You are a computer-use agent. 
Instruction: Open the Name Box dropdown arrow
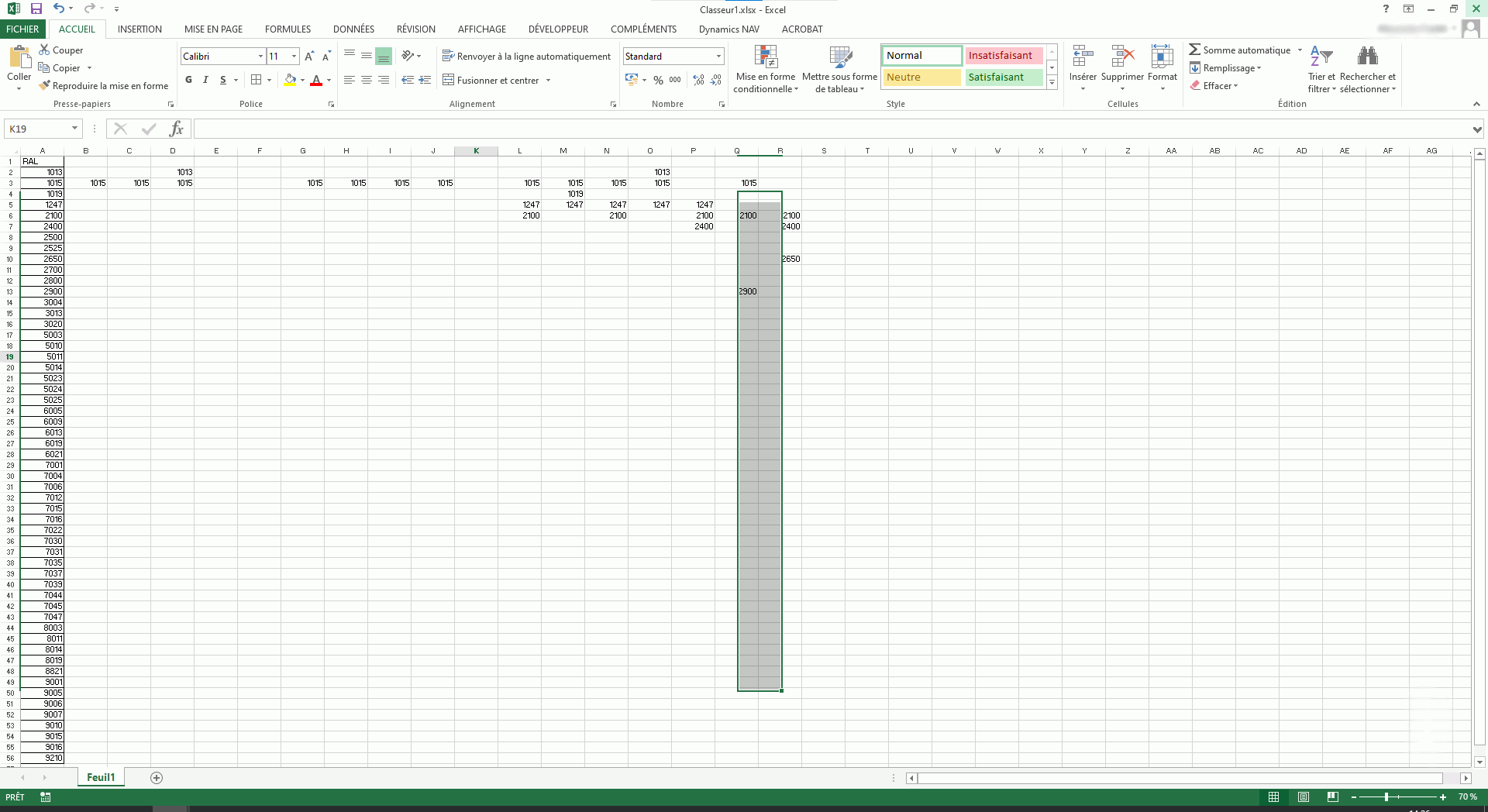click(x=74, y=129)
